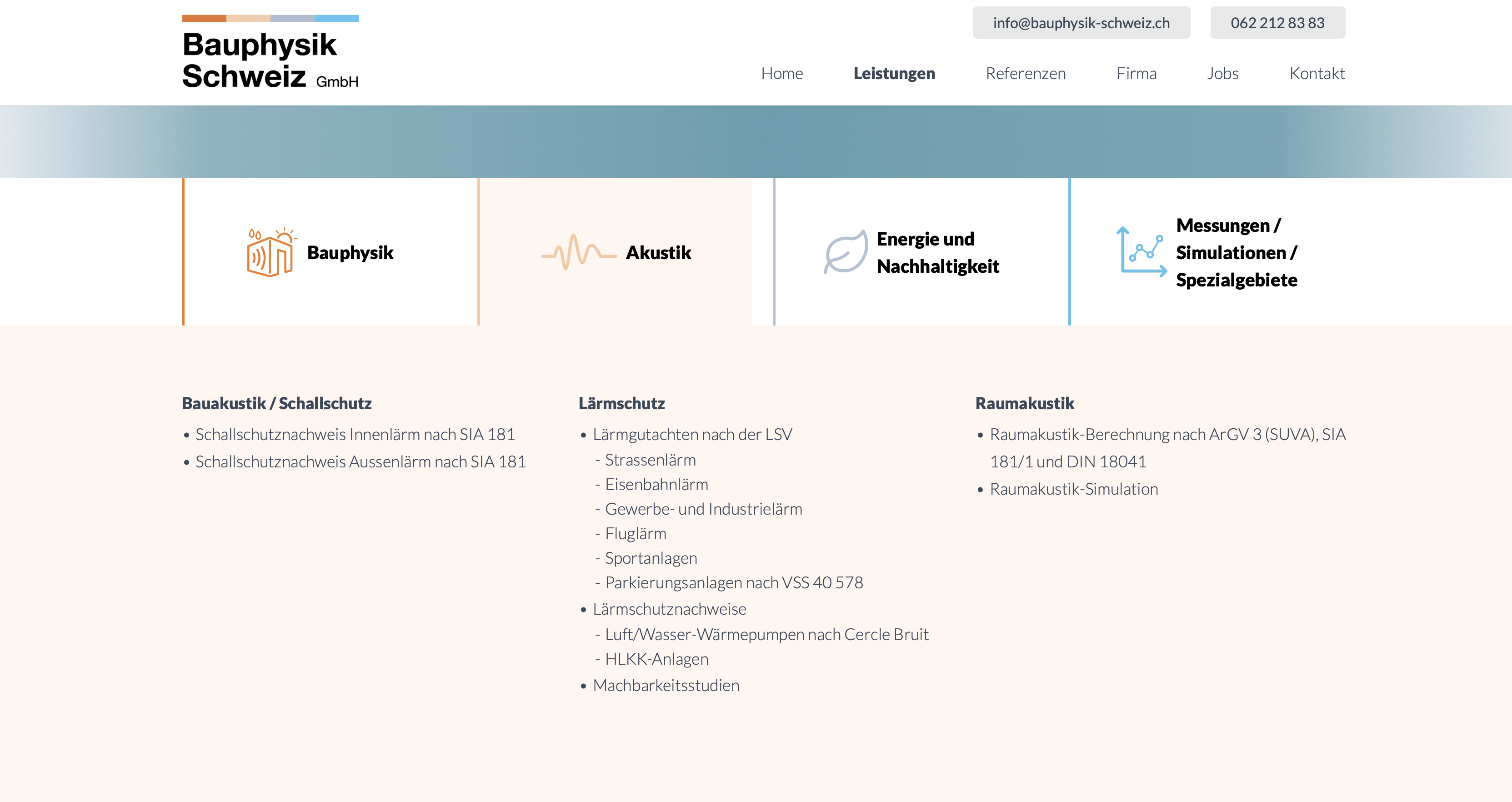Image resolution: width=1512 pixels, height=802 pixels.
Task: Click the Bauphysik Schweiz GmbH logo
Action: 270,52
